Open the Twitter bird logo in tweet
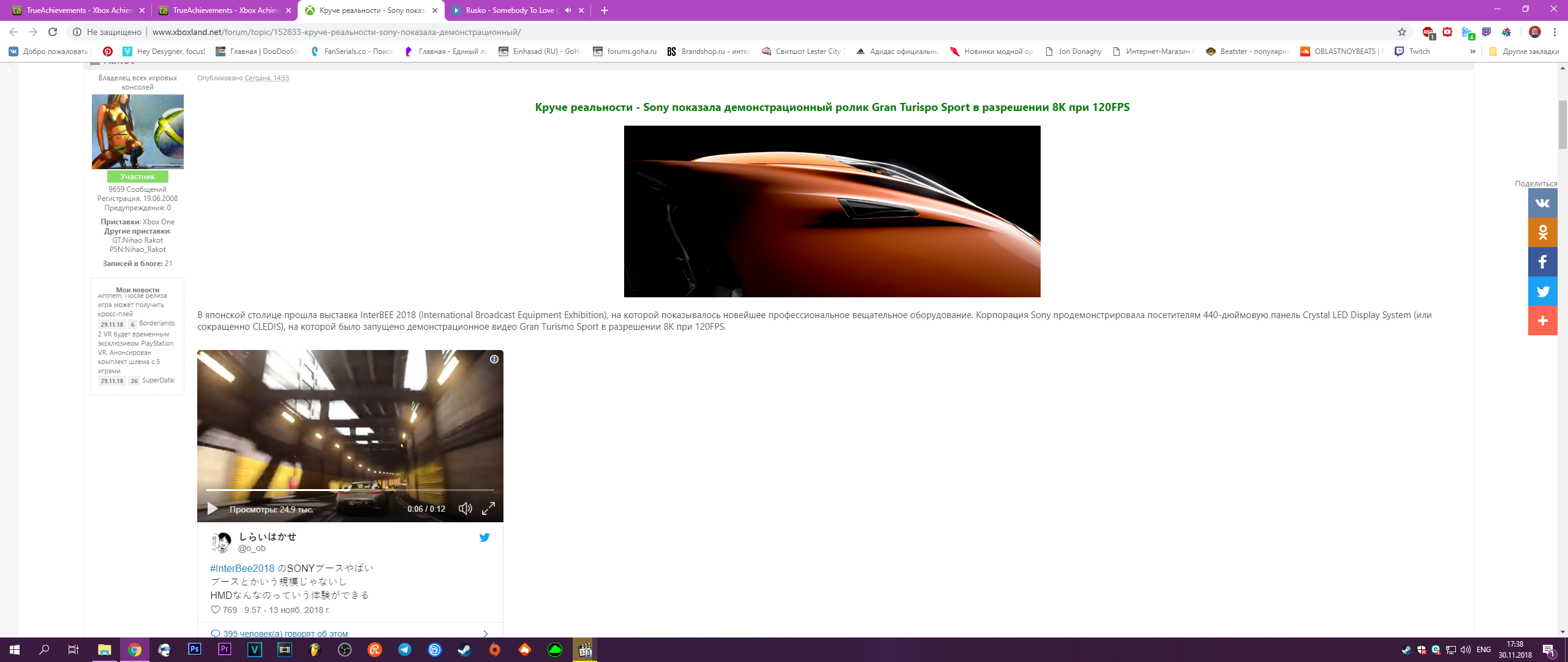The image size is (1568, 662). pos(484,538)
